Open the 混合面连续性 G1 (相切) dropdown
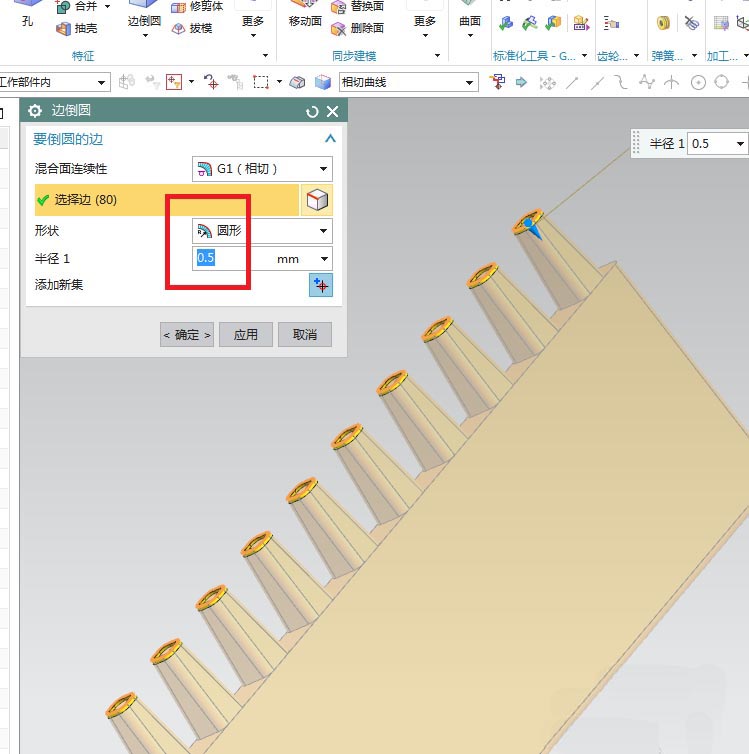Screen dimensions: 749x754 point(262,169)
